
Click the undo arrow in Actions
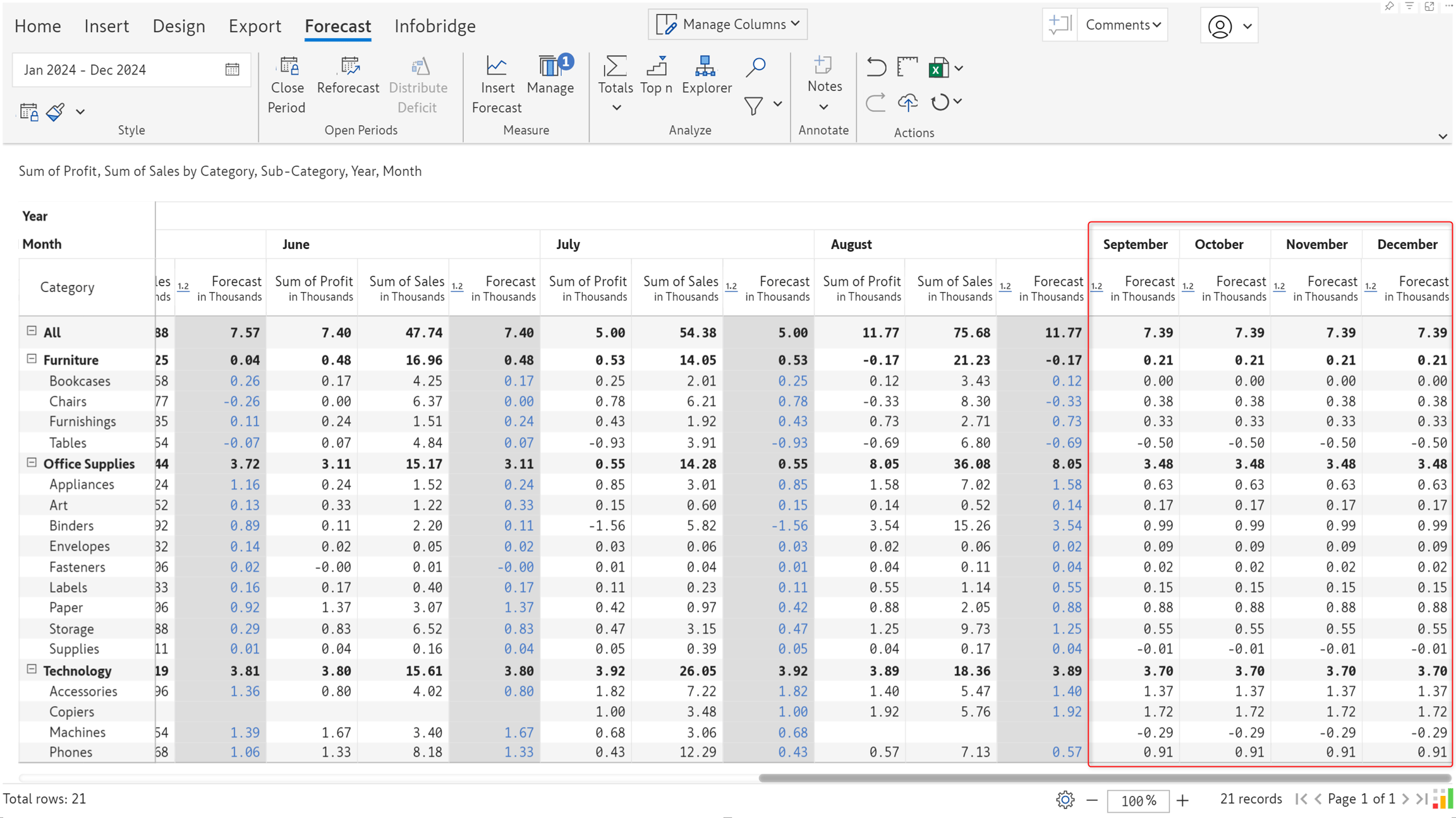876,67
